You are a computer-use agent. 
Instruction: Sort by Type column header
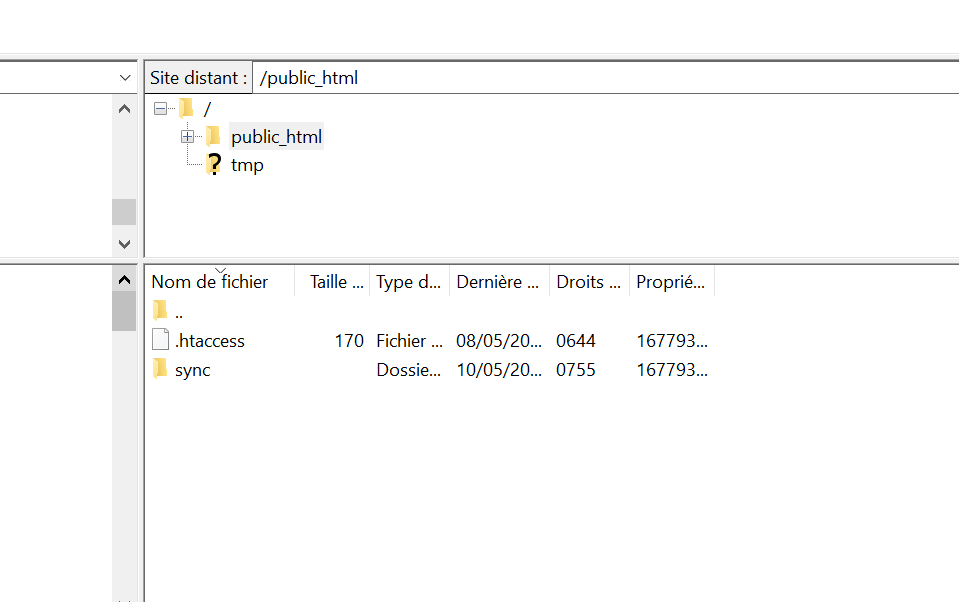coord(408,283)
